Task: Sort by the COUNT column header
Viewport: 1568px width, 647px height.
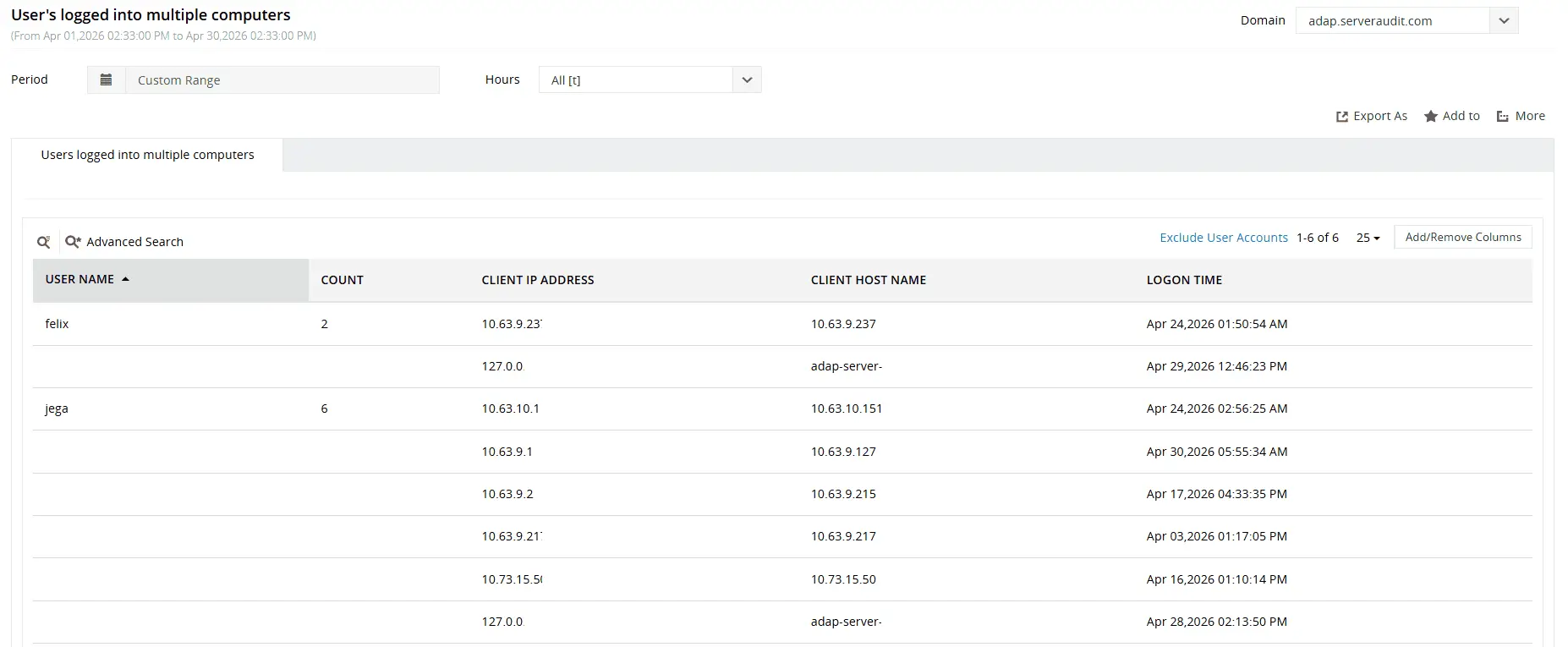Action: coord(342,280)
